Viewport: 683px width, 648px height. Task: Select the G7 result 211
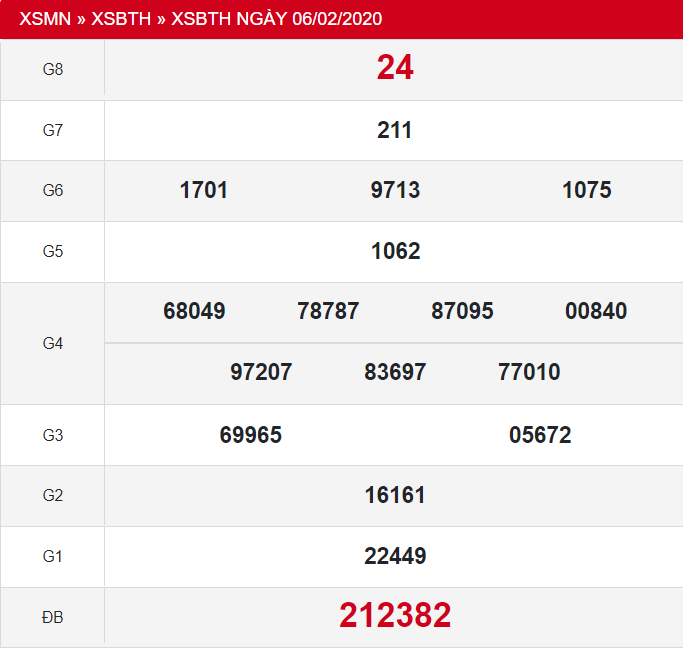[395, 130]
